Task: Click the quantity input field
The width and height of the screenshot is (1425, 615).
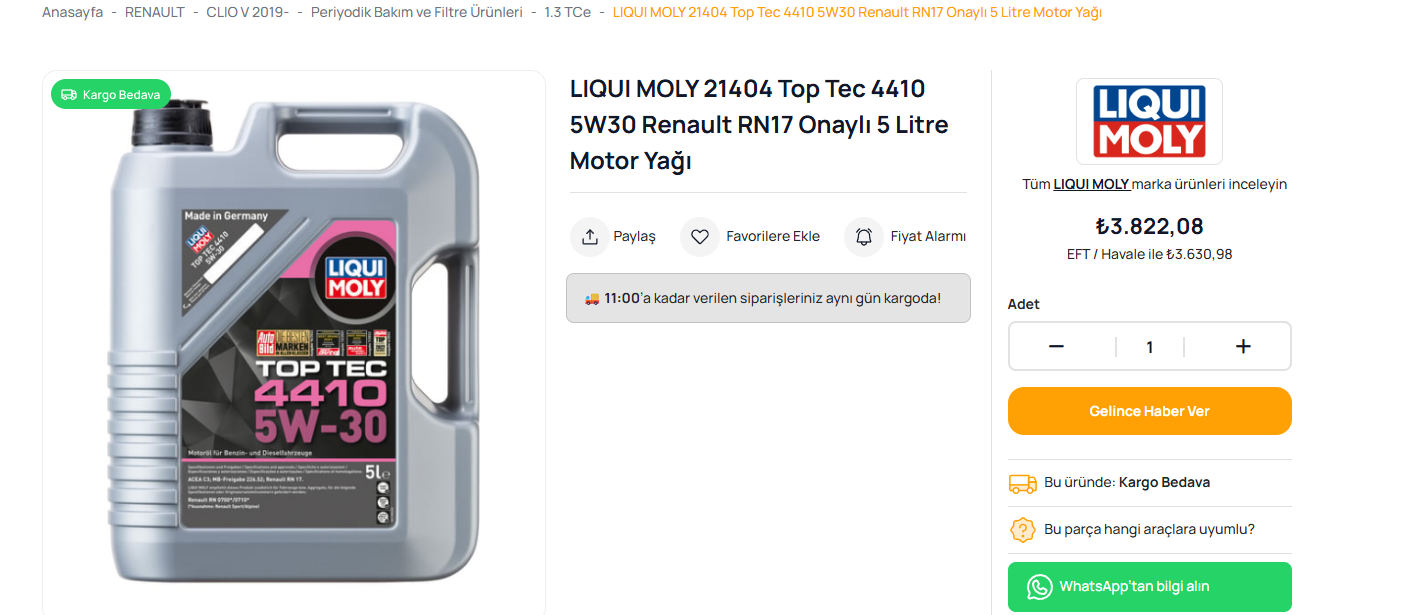Action: click(1150, 347)
